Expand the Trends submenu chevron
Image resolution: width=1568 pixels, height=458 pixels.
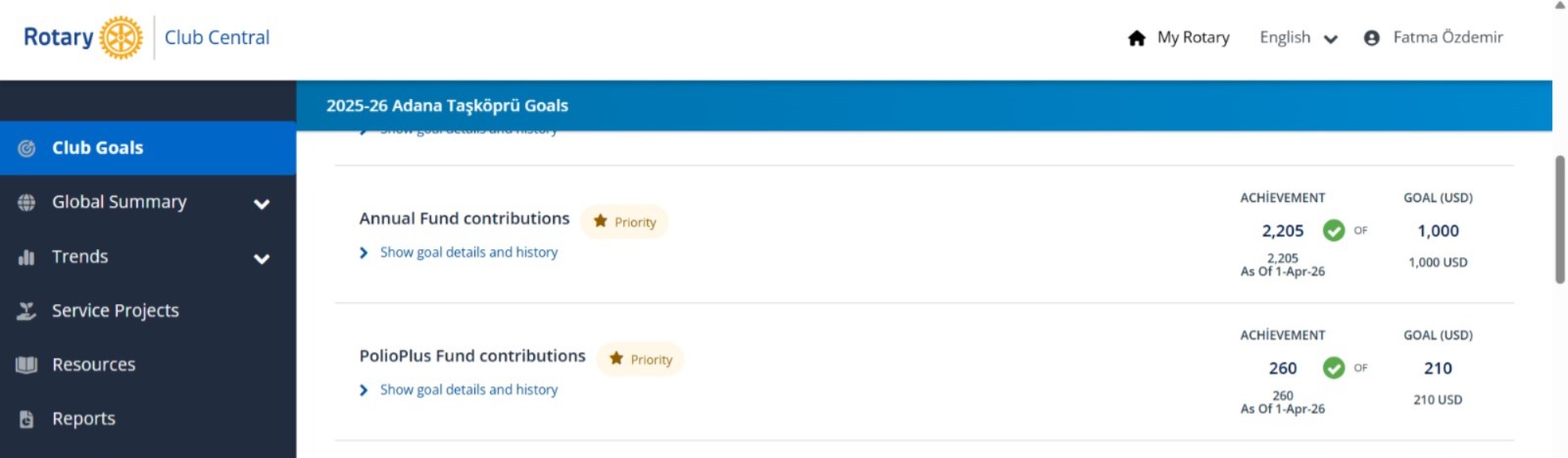(262, 259)
